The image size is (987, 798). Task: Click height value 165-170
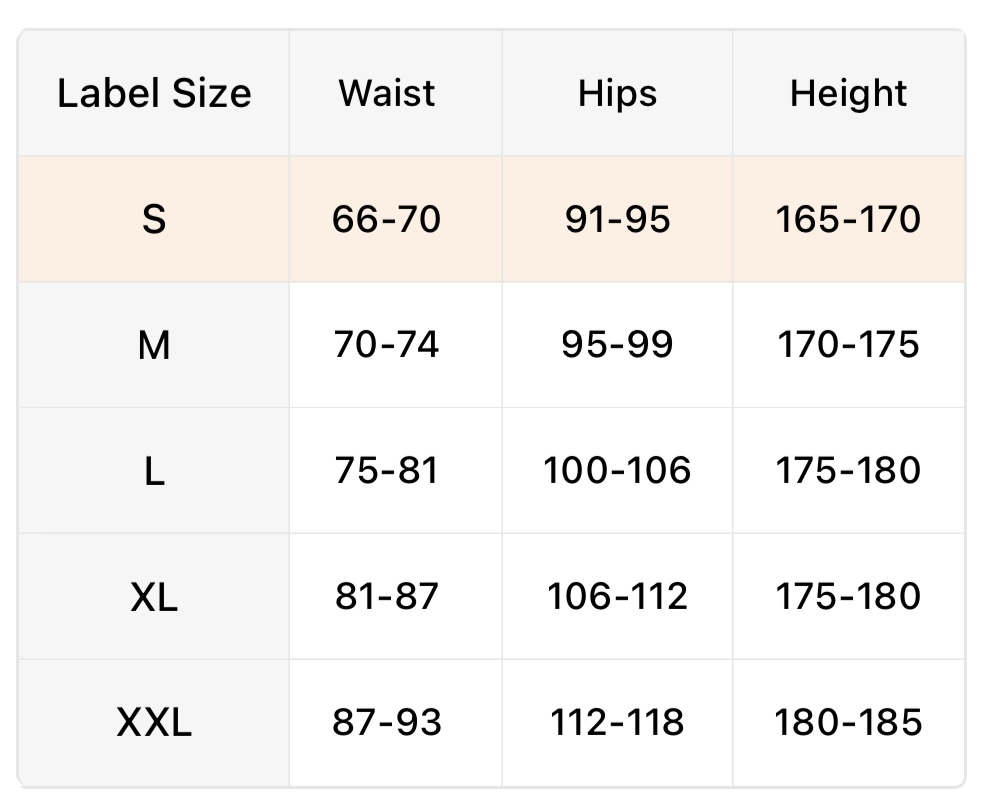848,219
